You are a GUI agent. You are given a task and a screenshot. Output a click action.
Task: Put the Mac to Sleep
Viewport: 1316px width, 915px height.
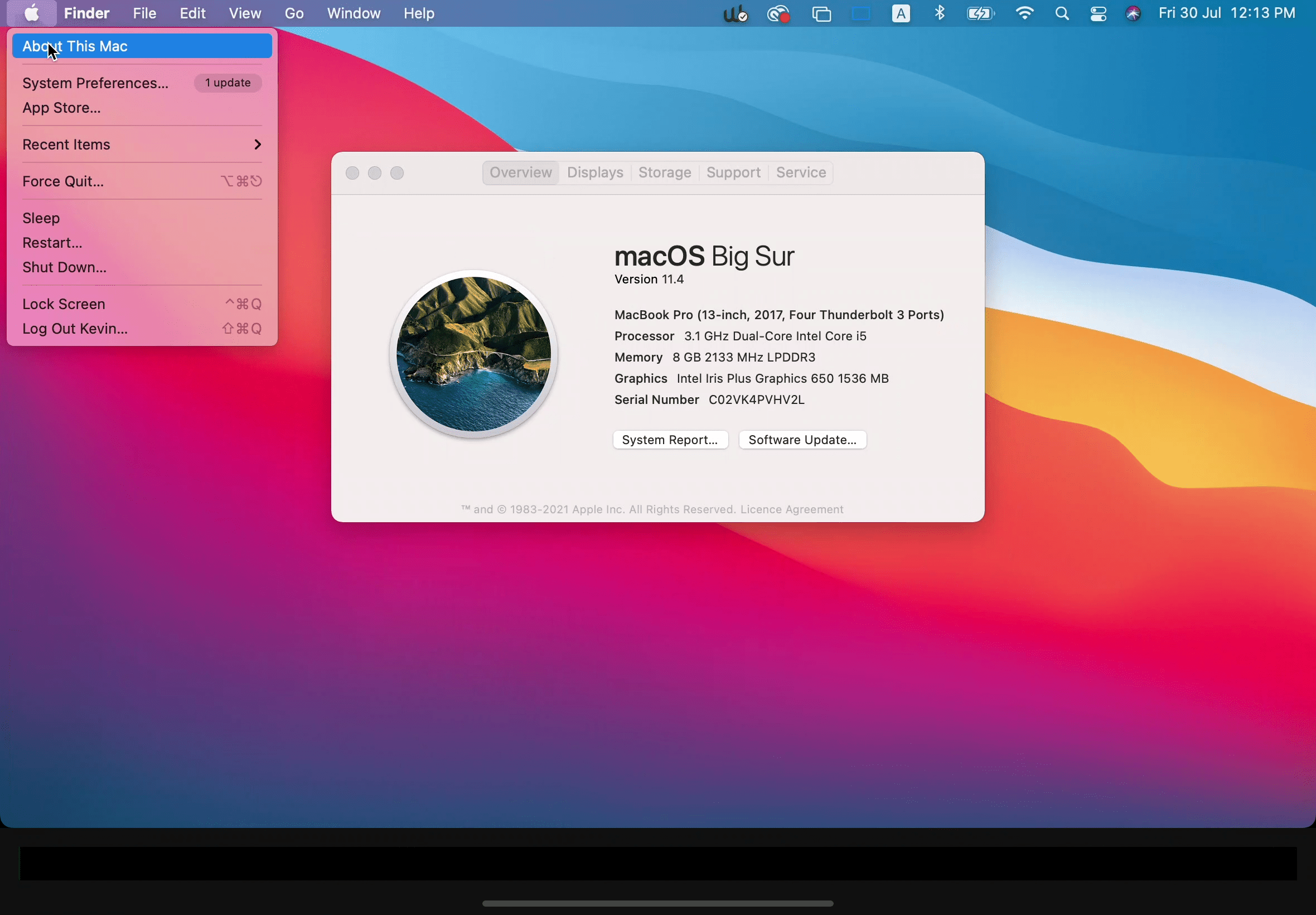tap(142, 218)
